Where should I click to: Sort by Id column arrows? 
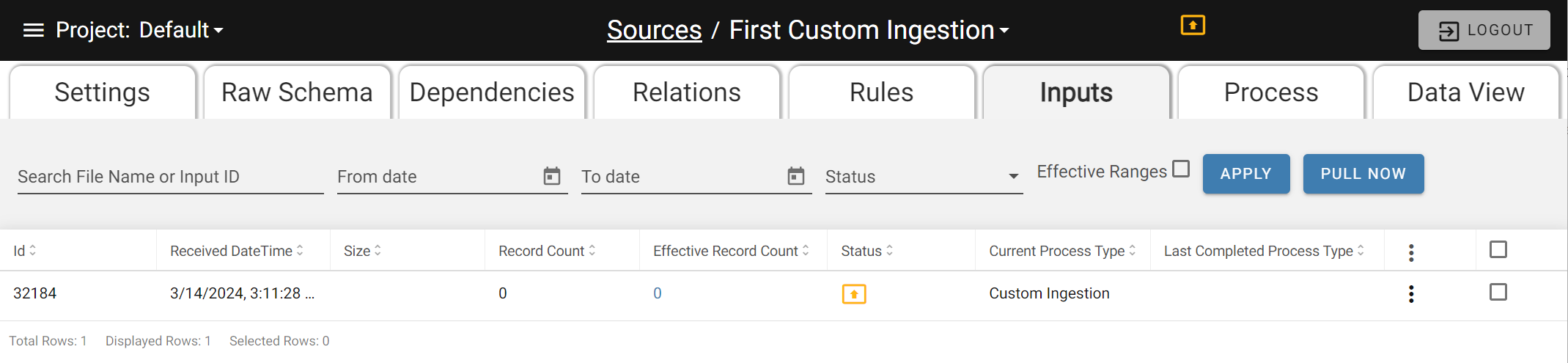33,250
